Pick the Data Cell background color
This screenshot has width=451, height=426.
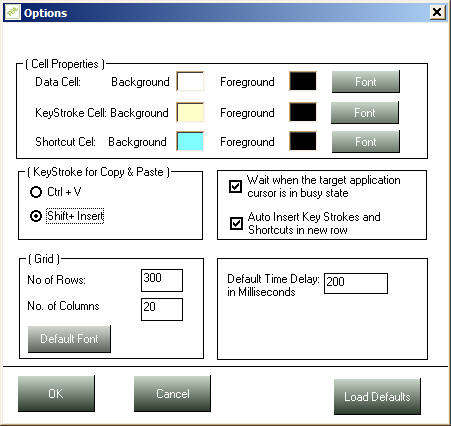(190, 81)
